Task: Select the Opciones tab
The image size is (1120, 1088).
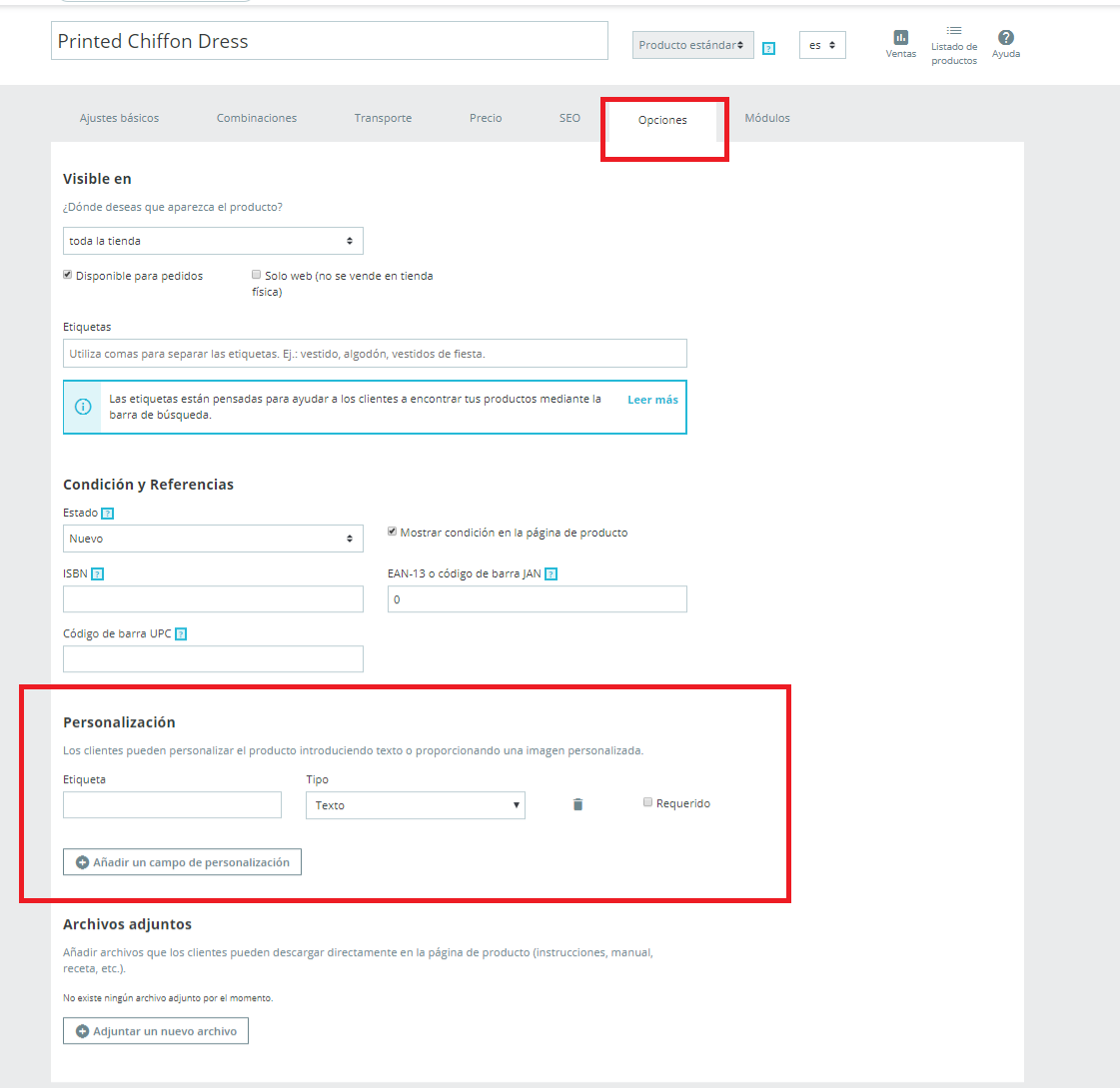Action: [x=662, y=120]
